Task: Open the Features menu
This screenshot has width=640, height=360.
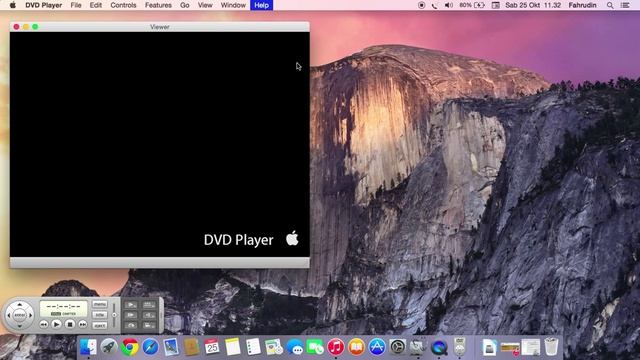Action: click(x=158, y=5)
